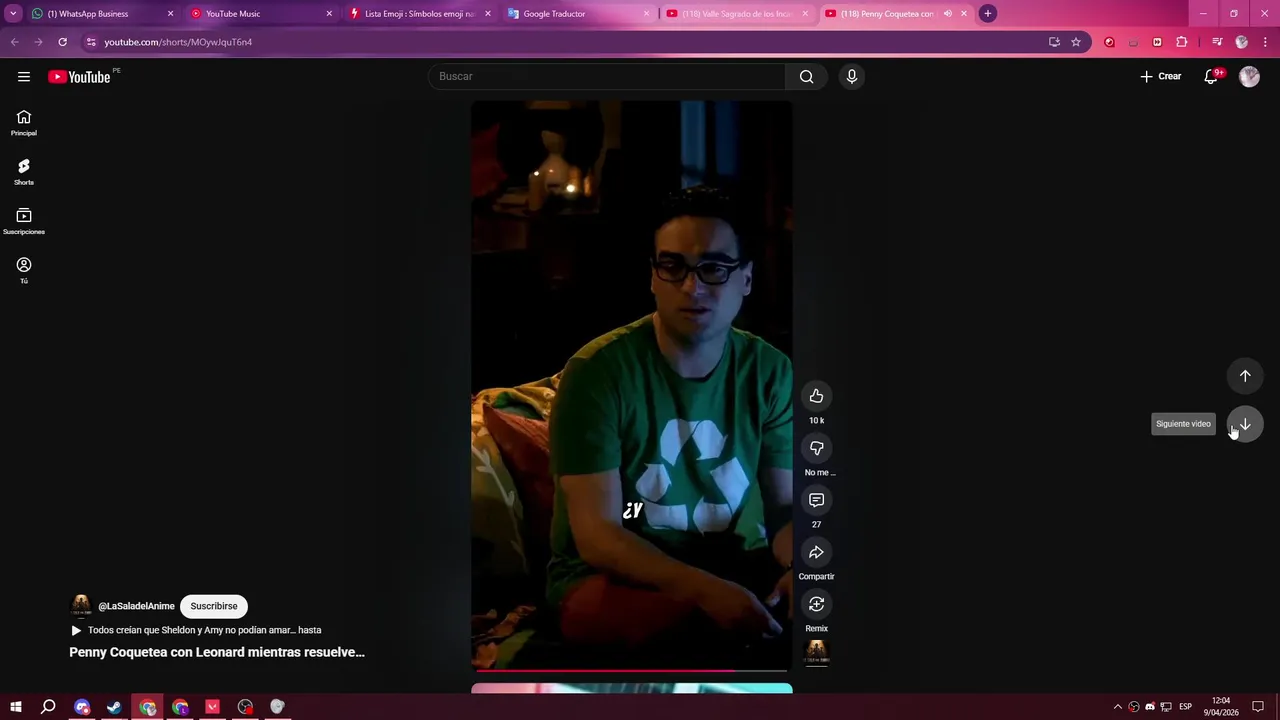
Task: Mute the Penny Coquetea tab audio
Action: point(947,14)
